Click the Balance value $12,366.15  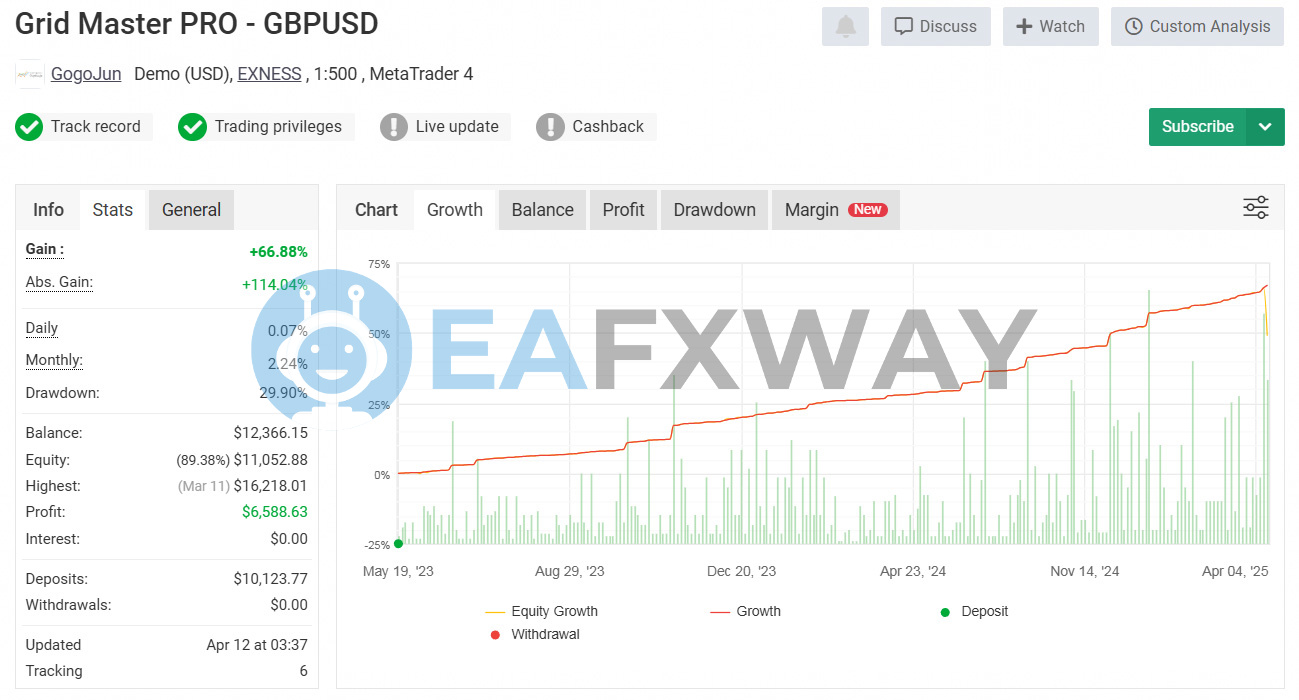pyautogui.click(x=270, y=434)
